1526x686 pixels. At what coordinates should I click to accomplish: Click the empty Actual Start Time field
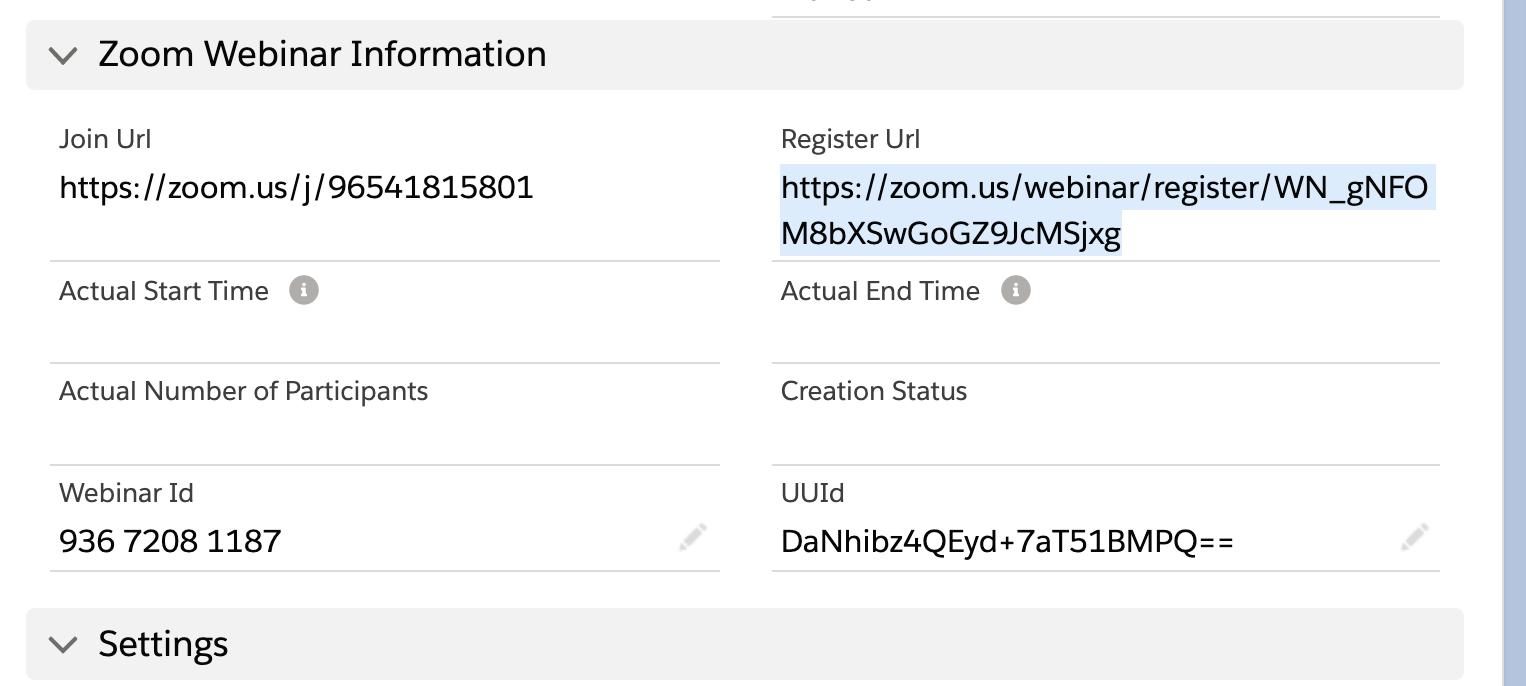tap(384, 336)
